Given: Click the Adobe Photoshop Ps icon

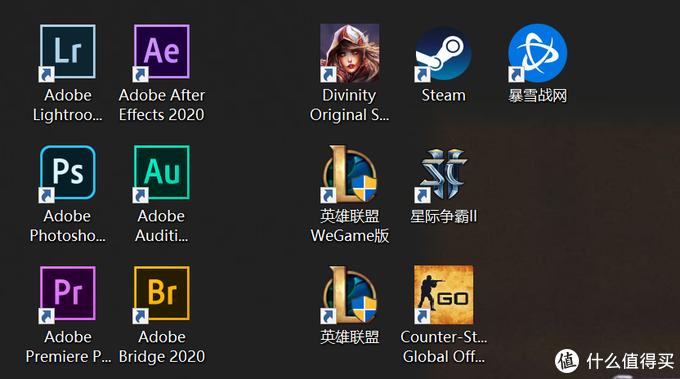Looking at the screenshot, I should click(x=68, y=173).
